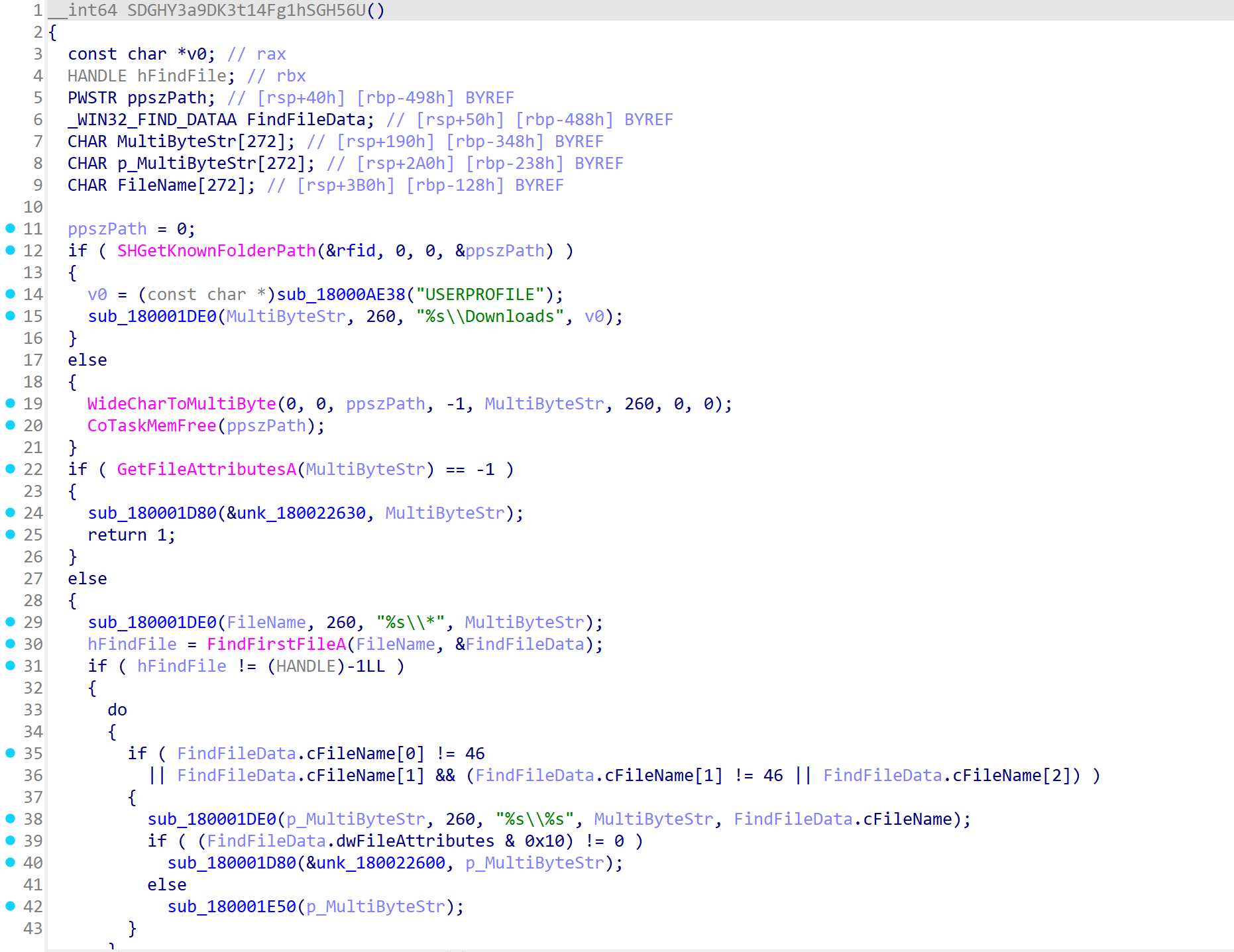Toggle breakpoint dot on line 35
Screen dimensions: 1234x952
[10, 753]
